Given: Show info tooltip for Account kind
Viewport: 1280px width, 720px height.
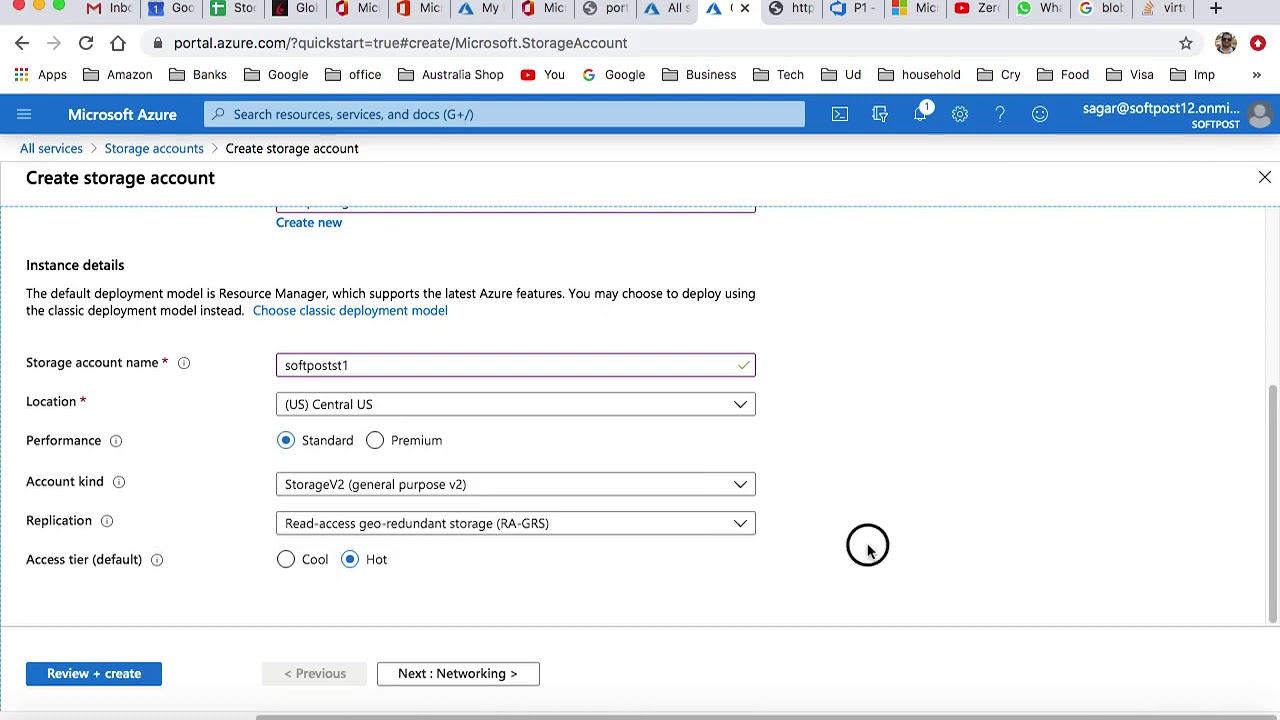Looking at the screenshot, I should tap(119, 482).
